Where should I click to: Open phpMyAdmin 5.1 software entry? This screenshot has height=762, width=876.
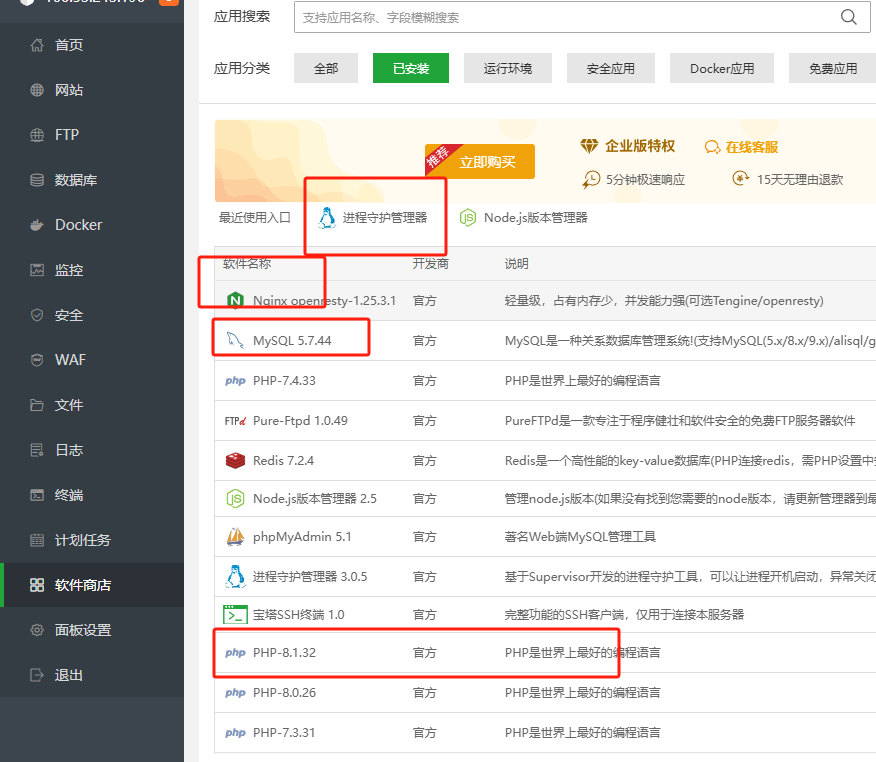pos(302,536)
